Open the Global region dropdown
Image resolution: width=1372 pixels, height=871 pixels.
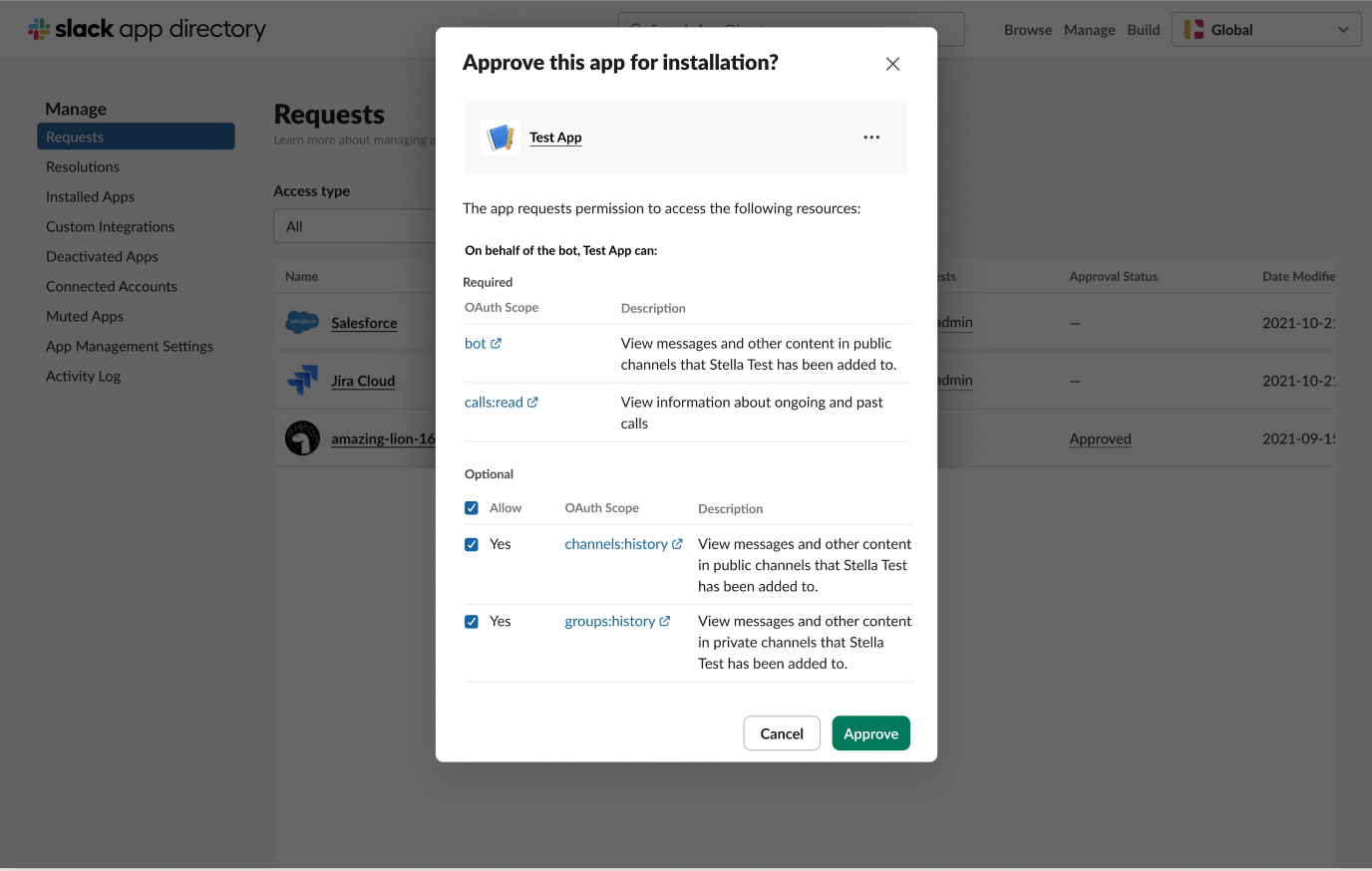pos(1265,29)
